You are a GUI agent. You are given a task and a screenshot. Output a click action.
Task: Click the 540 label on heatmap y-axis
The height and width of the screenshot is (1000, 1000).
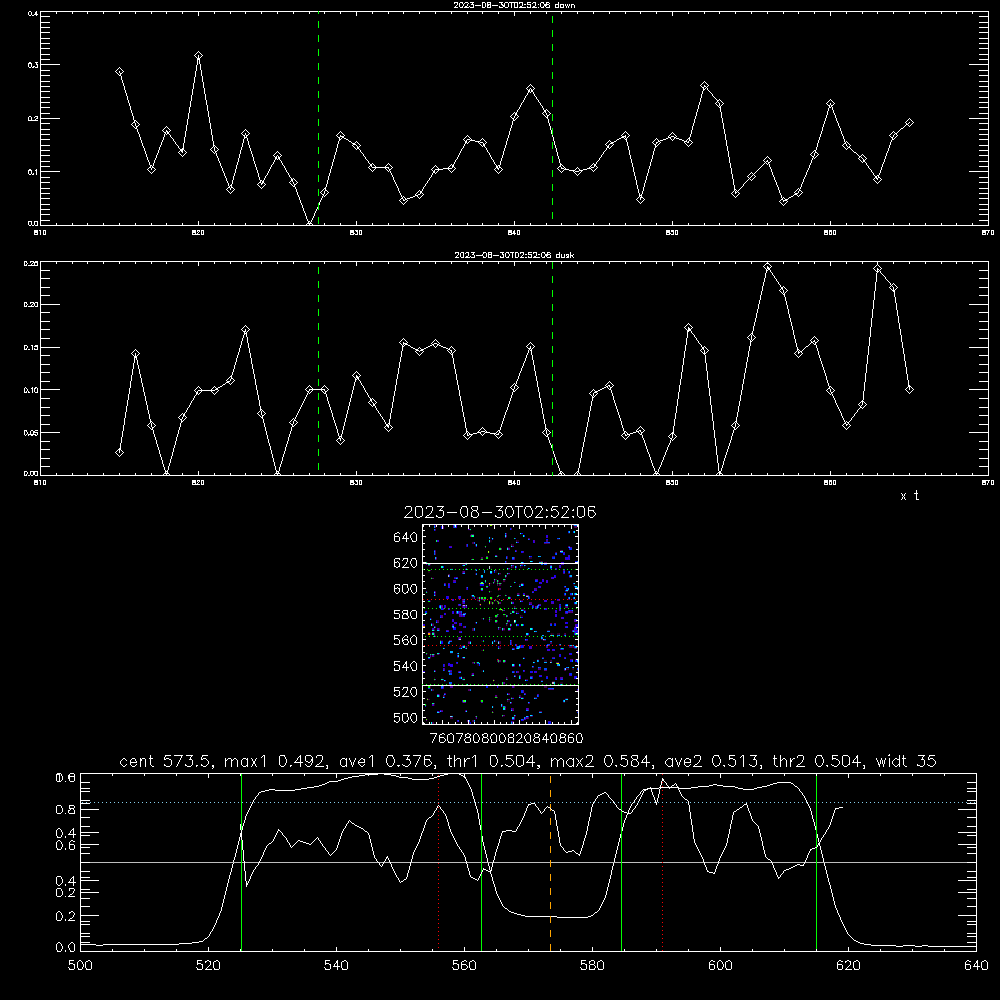405,666
